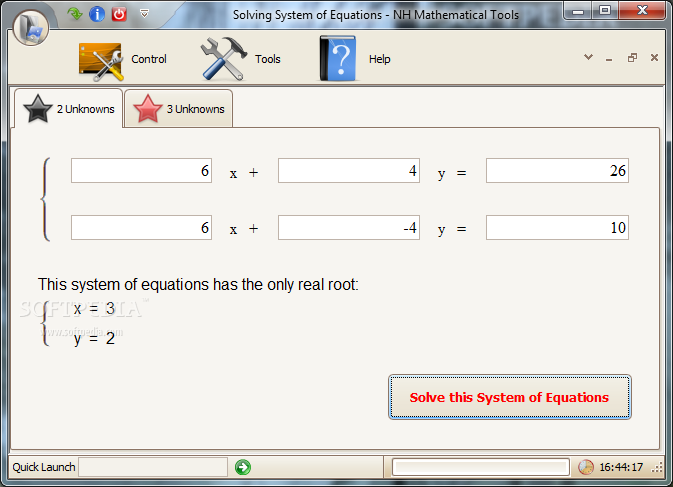Click the Help book icon
This screenshot has width=673, height=487.
pos(338,58)
